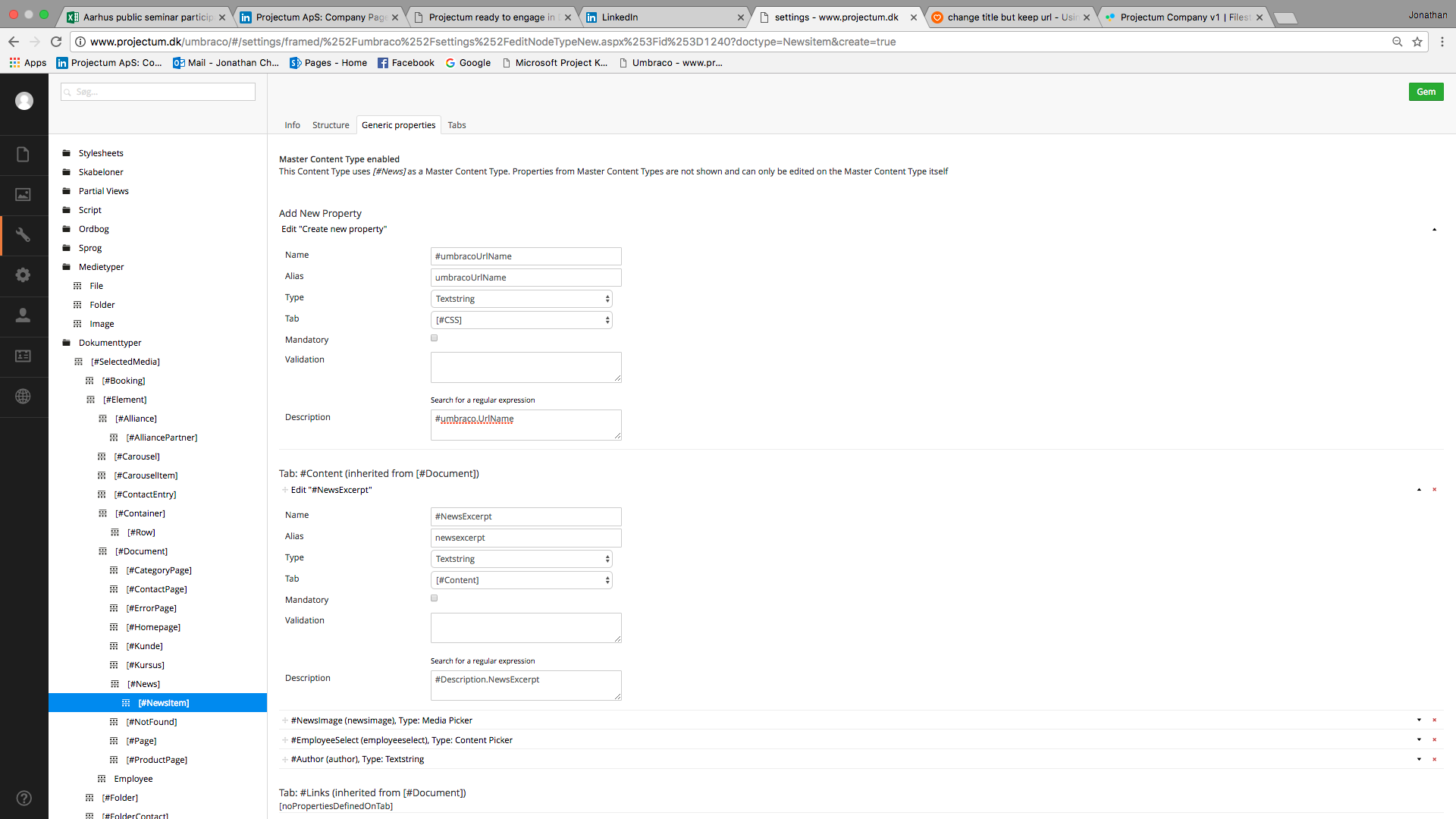Open the Media section image icon
This screenshot has height=819, width=1456.
click(23, 195)
